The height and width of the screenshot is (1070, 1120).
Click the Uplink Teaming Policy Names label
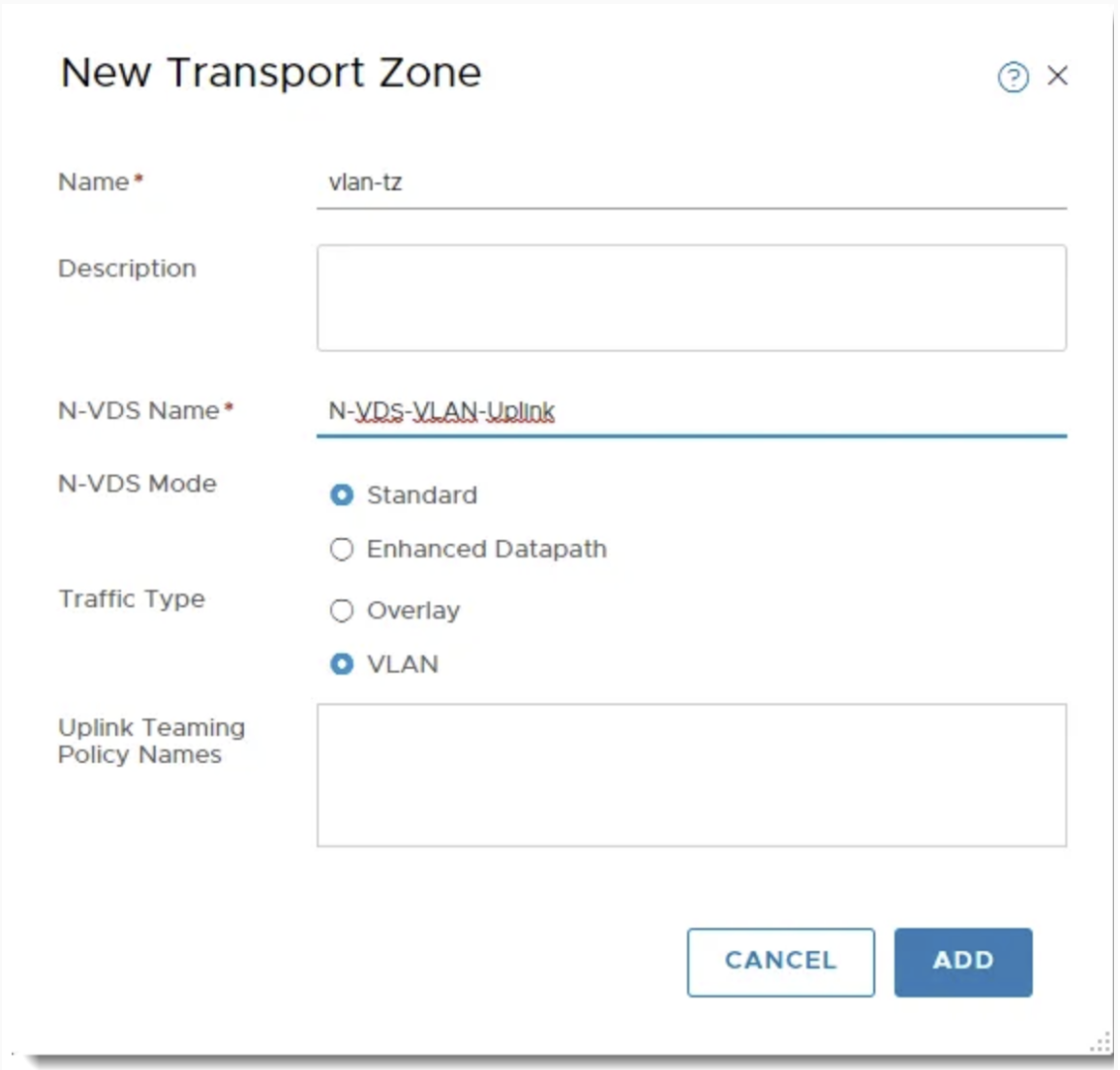[151, 741]
